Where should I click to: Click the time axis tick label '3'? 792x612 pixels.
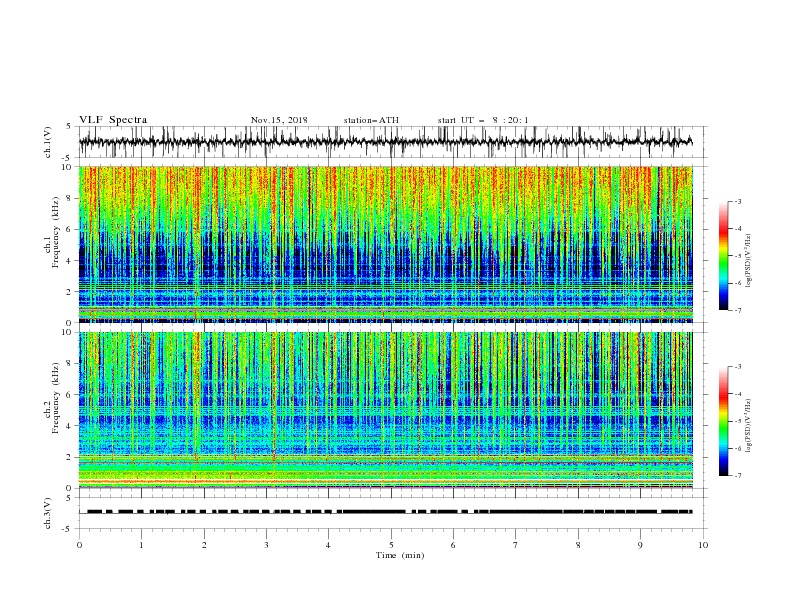[266, 545]
